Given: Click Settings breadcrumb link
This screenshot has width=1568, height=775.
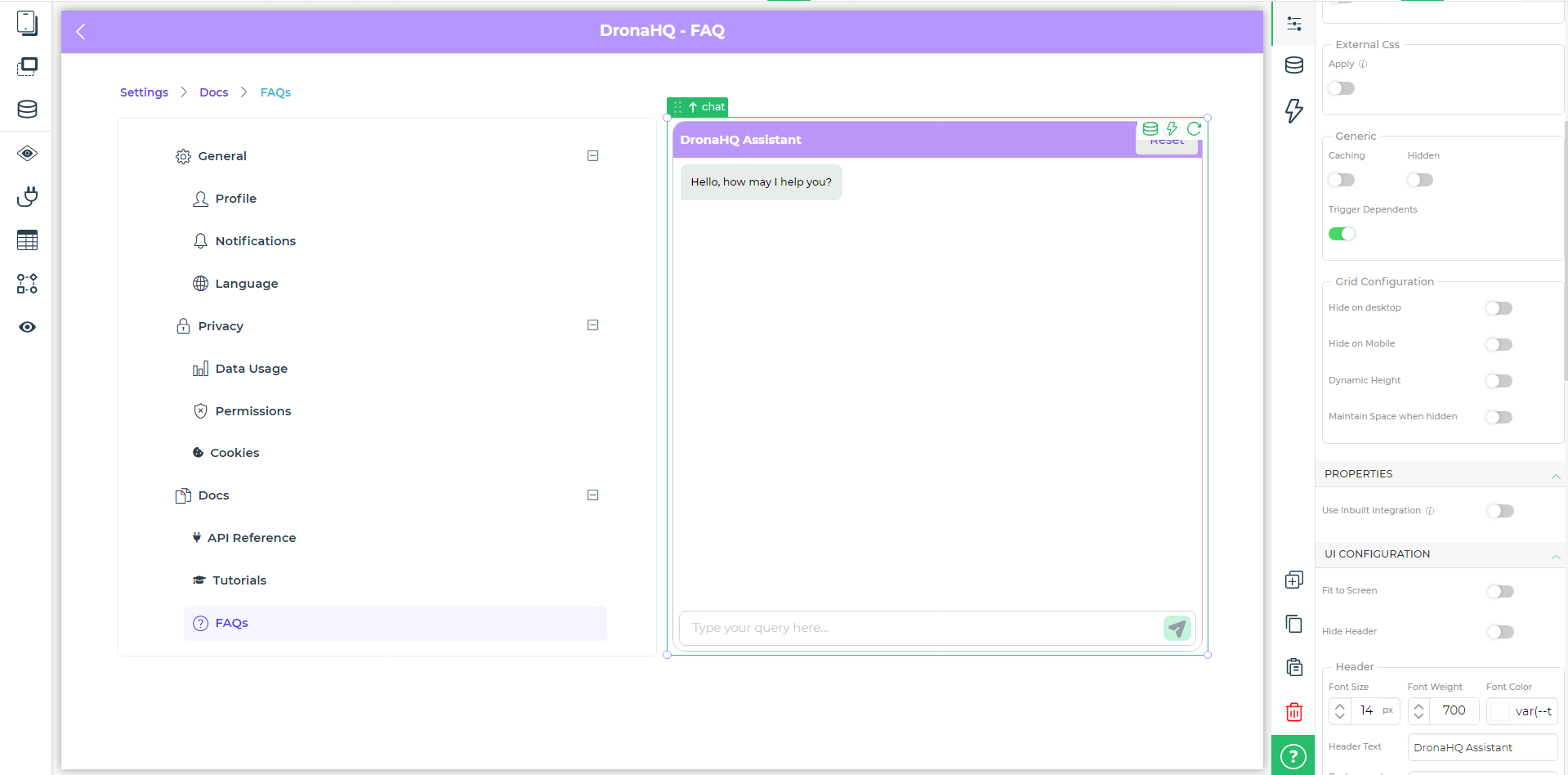Looking at the screenshot, I should (x=144, y=92).
